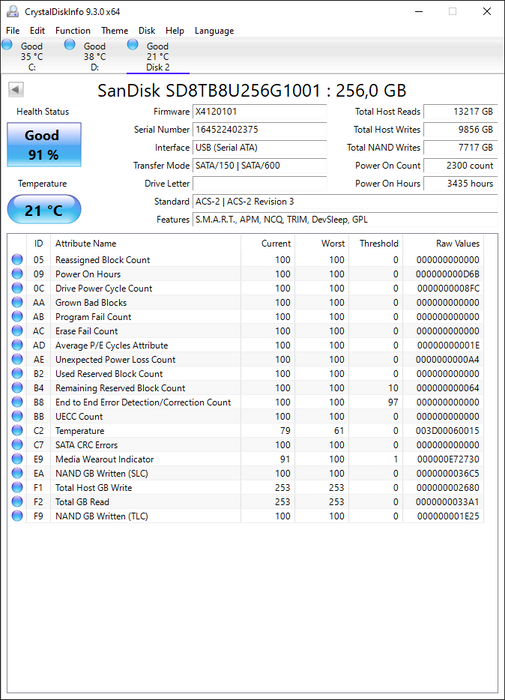The image size is (505, 700).
Task: Click the Good 91 % health status button
Action: point(44,145)
